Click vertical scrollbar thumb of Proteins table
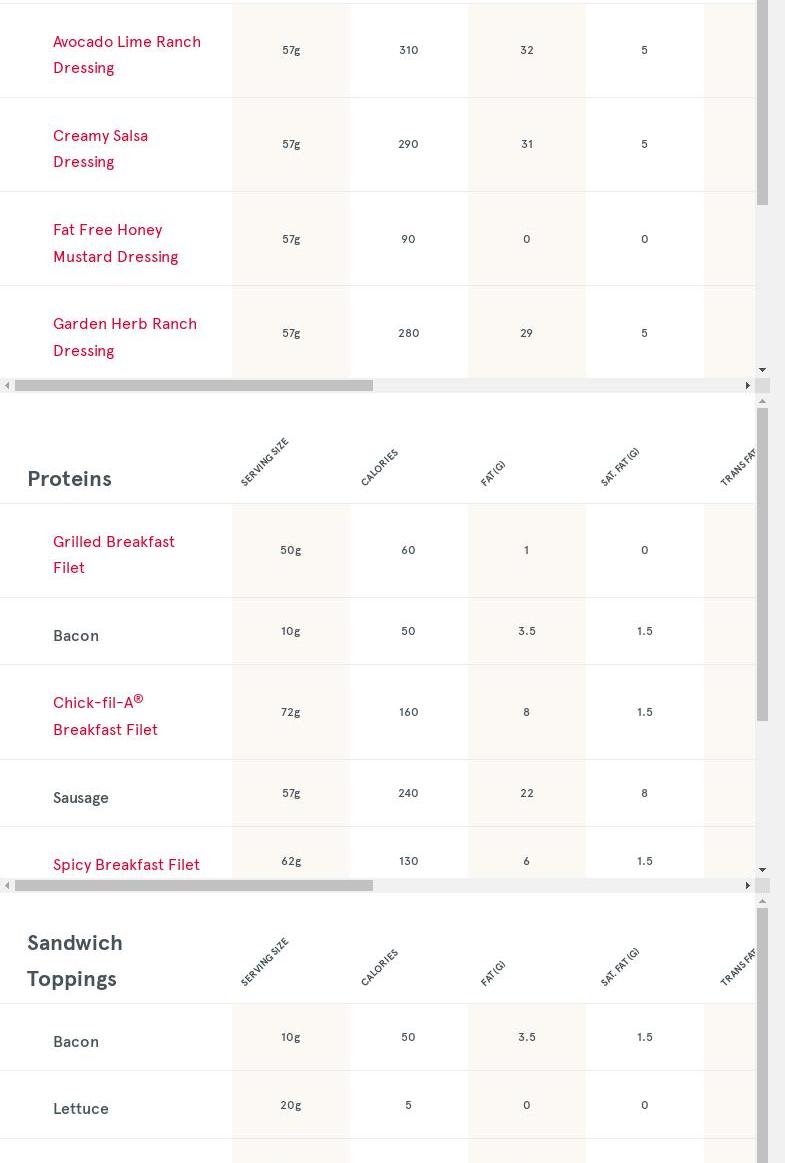Screen dimensions: 785x1163 [763, 565]
